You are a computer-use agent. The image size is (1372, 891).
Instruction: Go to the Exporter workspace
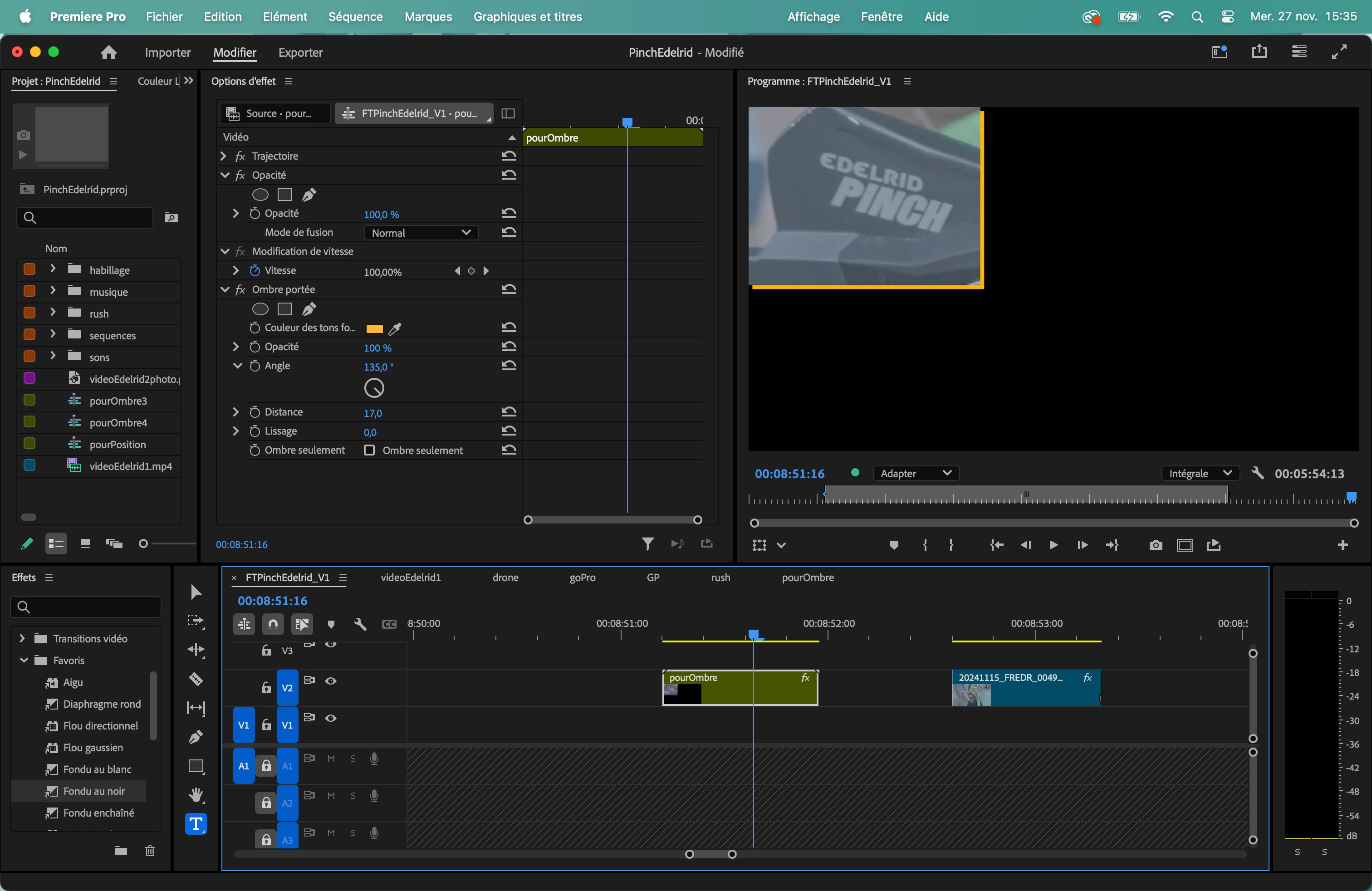[300, 53]
